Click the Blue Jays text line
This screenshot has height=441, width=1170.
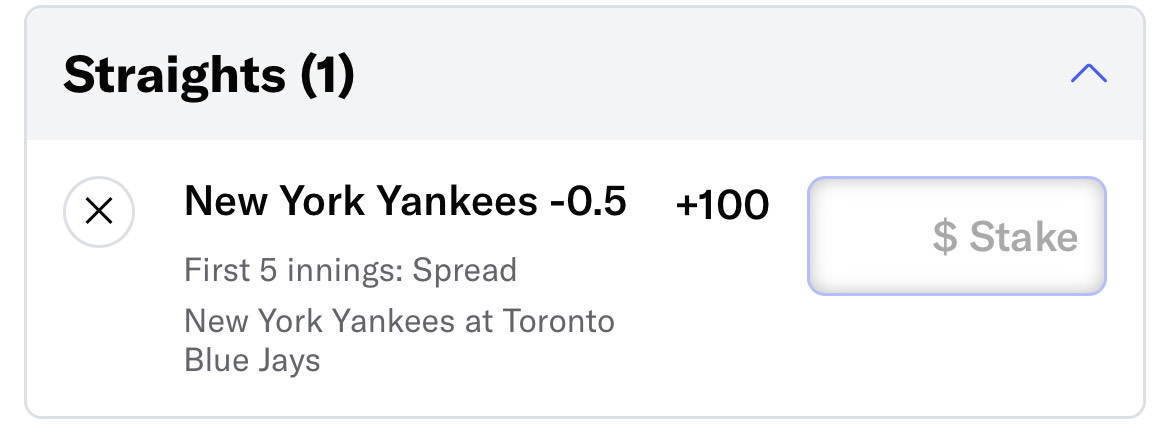(x=252, y=360)
